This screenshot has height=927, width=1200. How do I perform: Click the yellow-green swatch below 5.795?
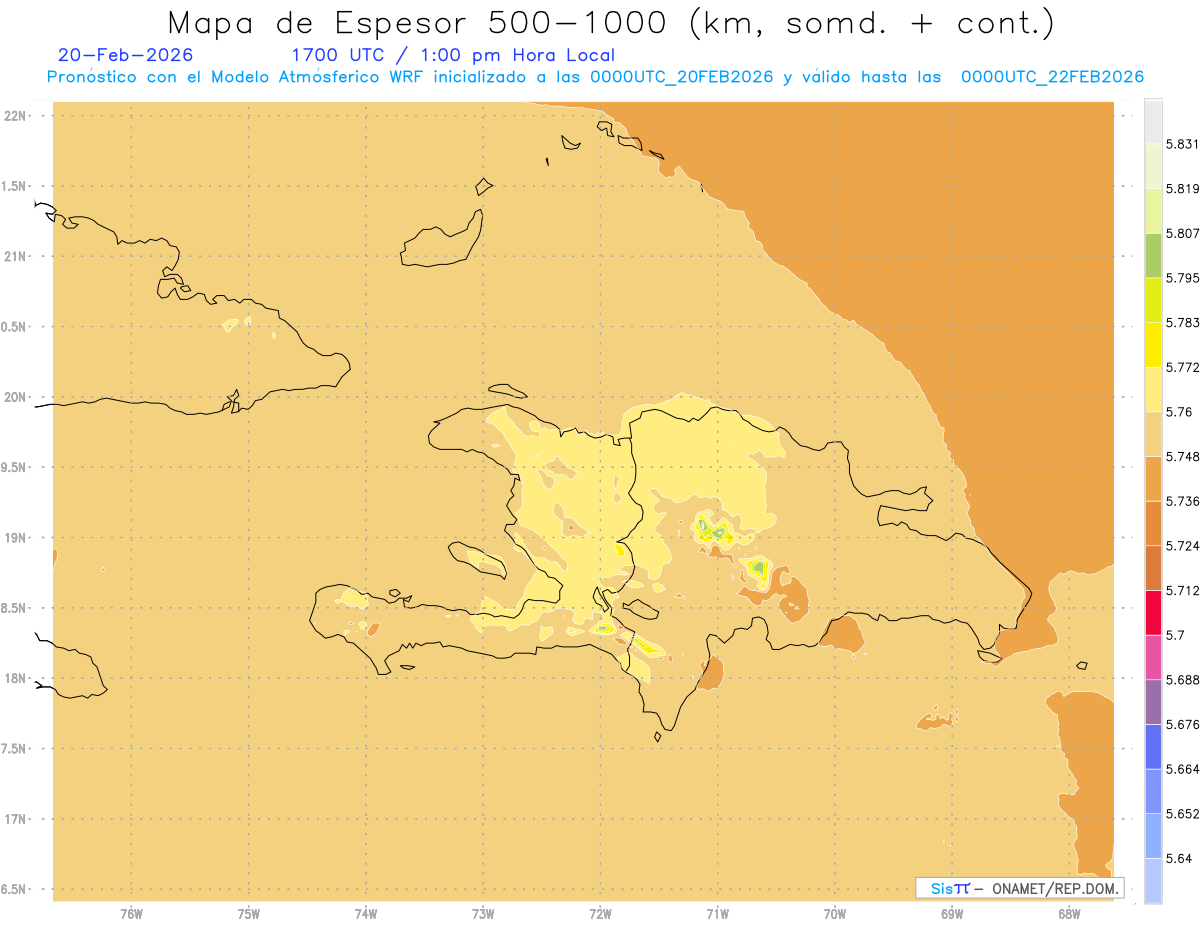pos(1153,300)
